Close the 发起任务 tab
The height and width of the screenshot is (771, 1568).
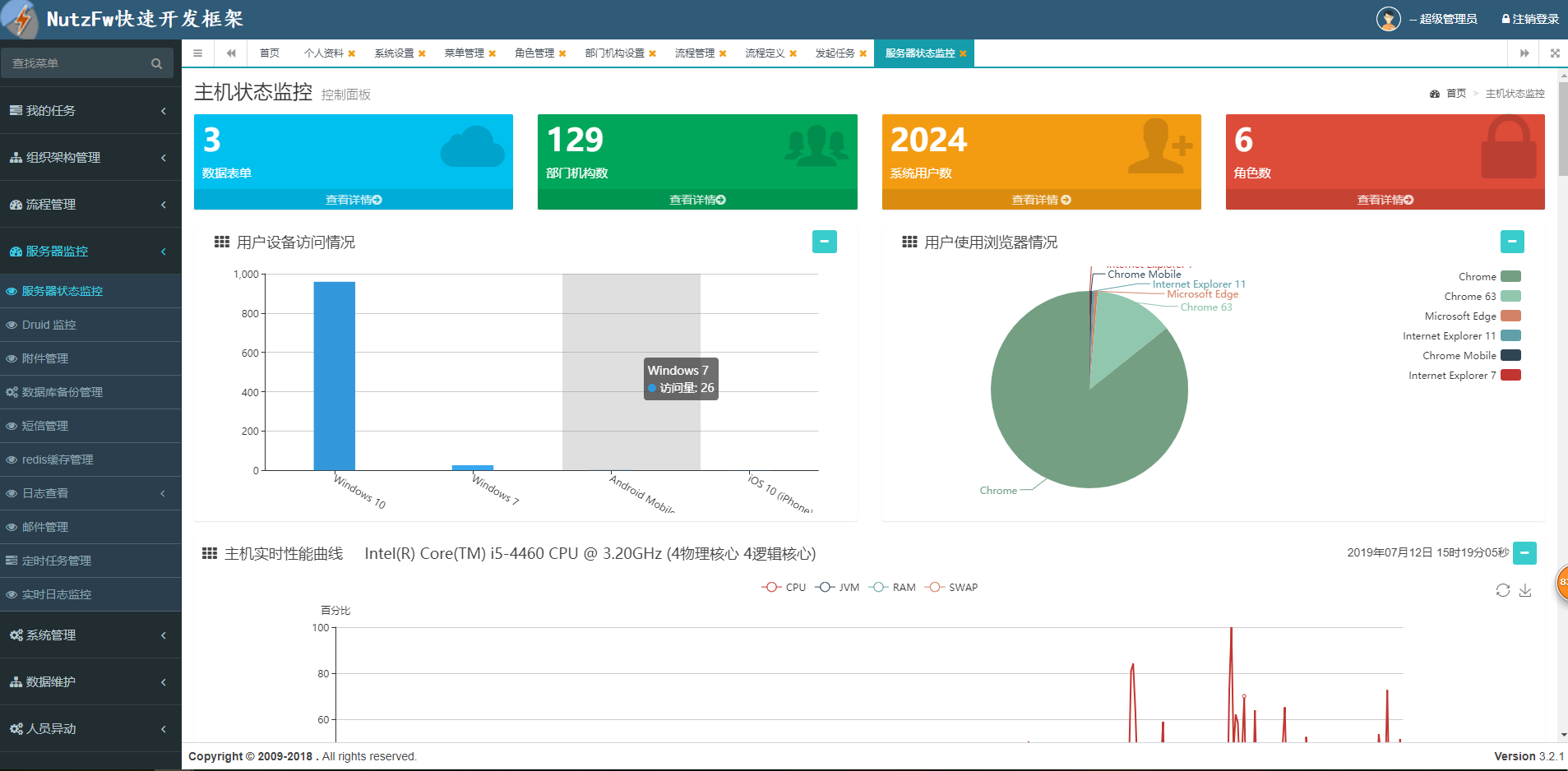click(863, 53)
